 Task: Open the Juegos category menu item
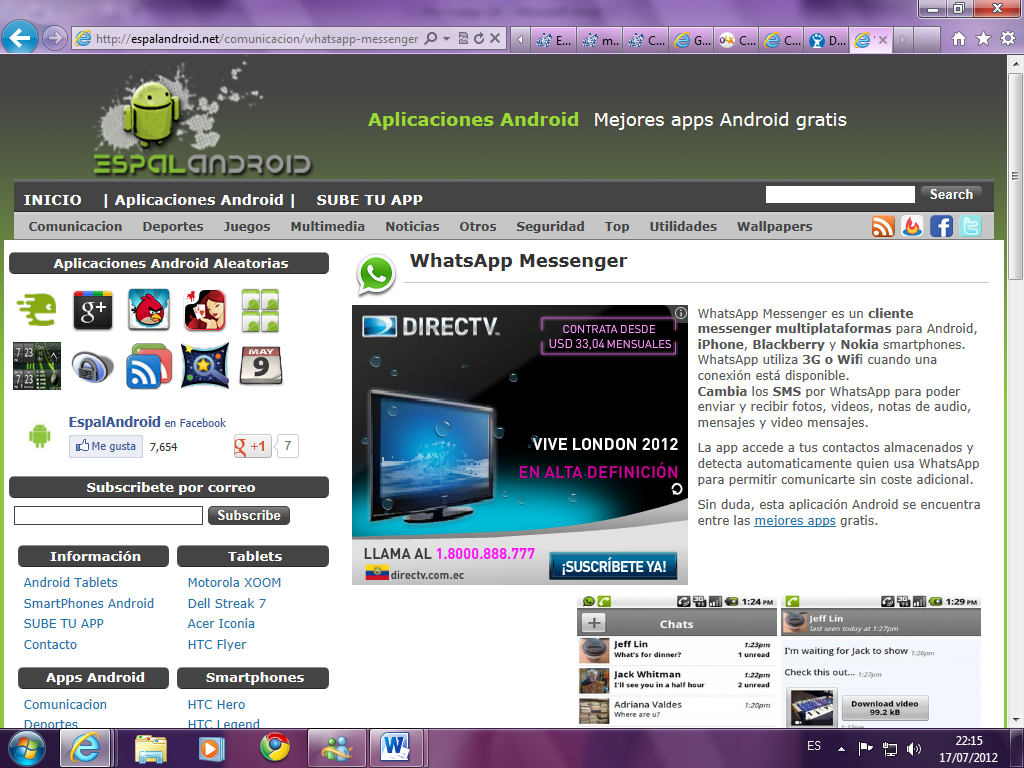(246, 226)
